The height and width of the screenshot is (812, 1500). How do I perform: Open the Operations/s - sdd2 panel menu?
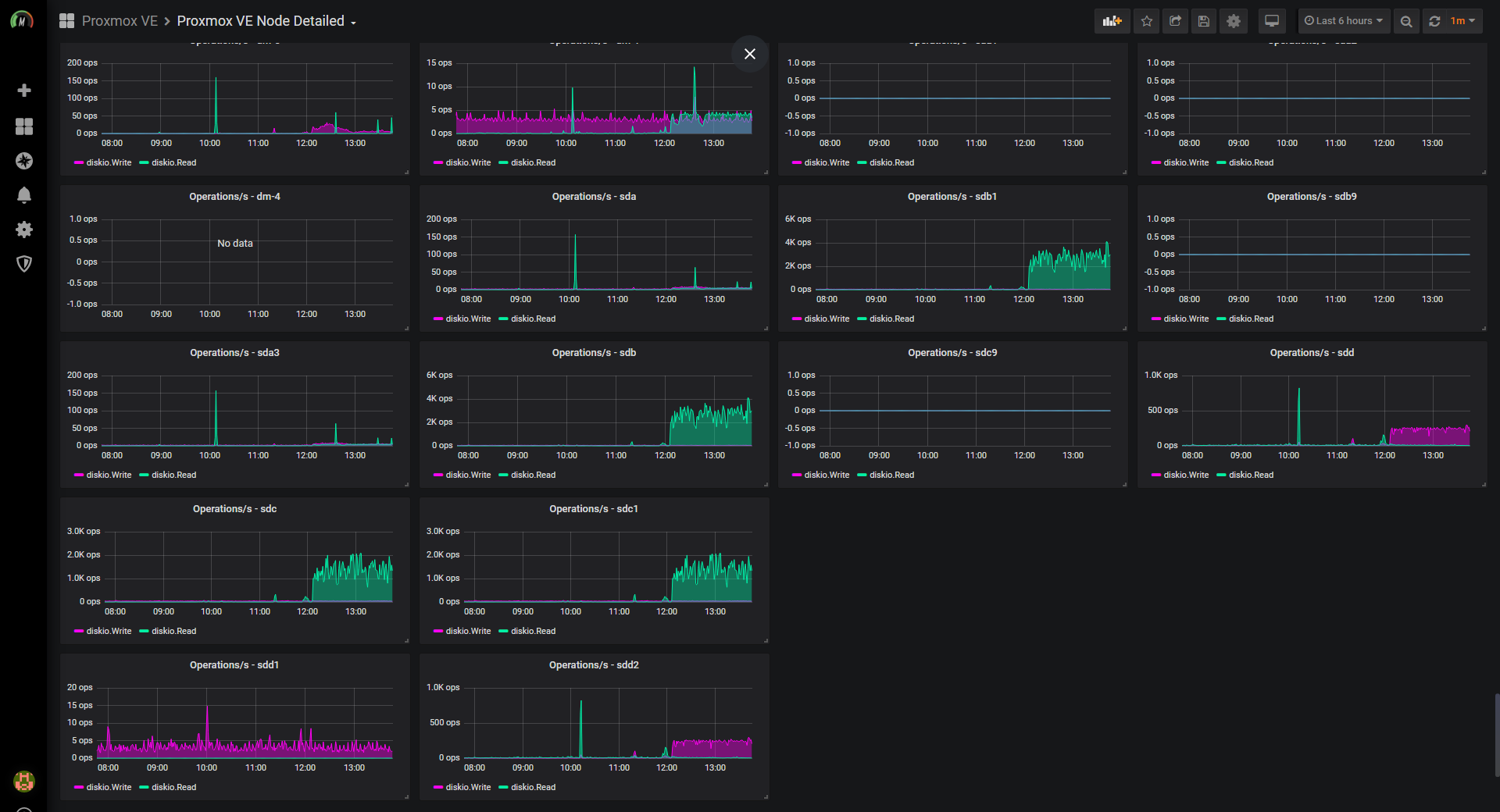(594, 665)
